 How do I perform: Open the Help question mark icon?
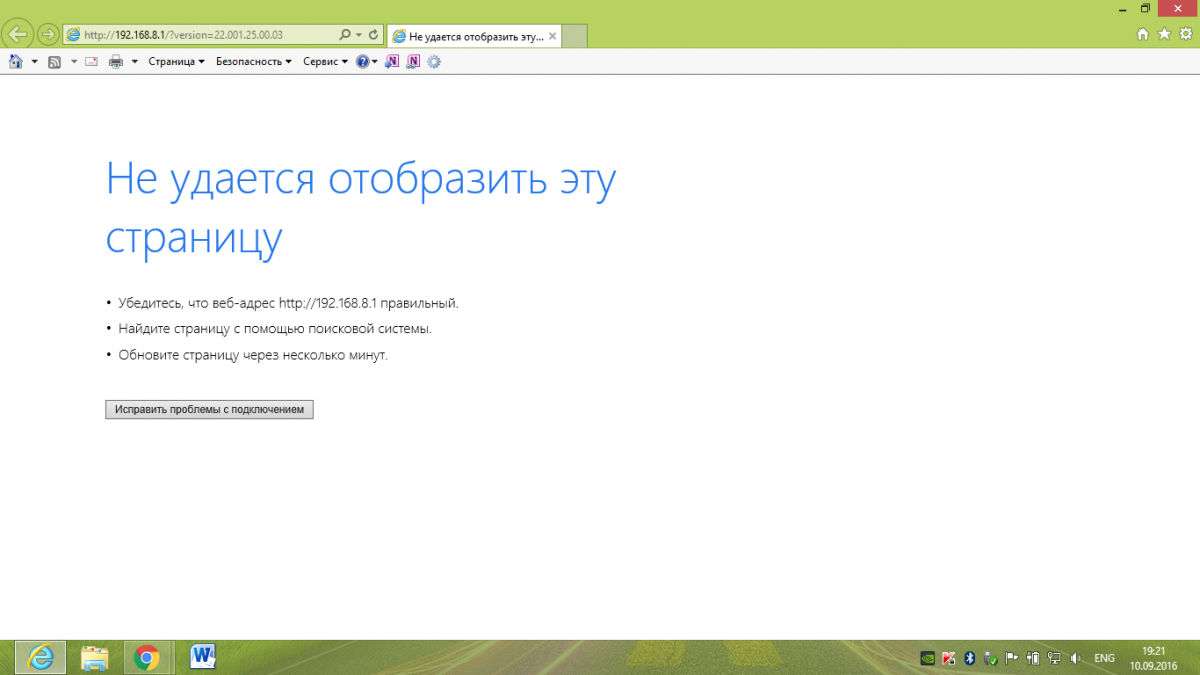tap(363, 62)
